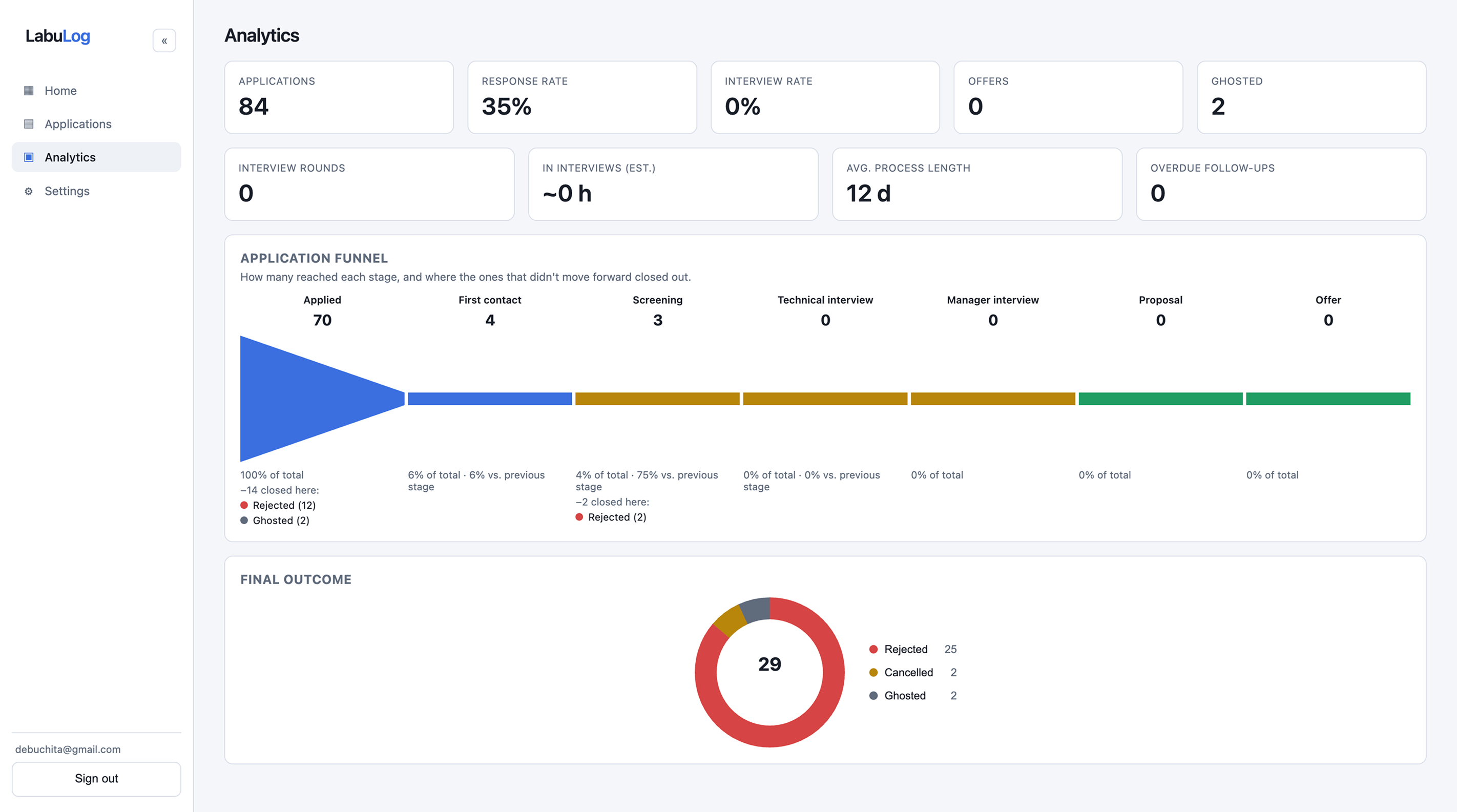Click the Overdue Follow-ups card

point(1281,184)
